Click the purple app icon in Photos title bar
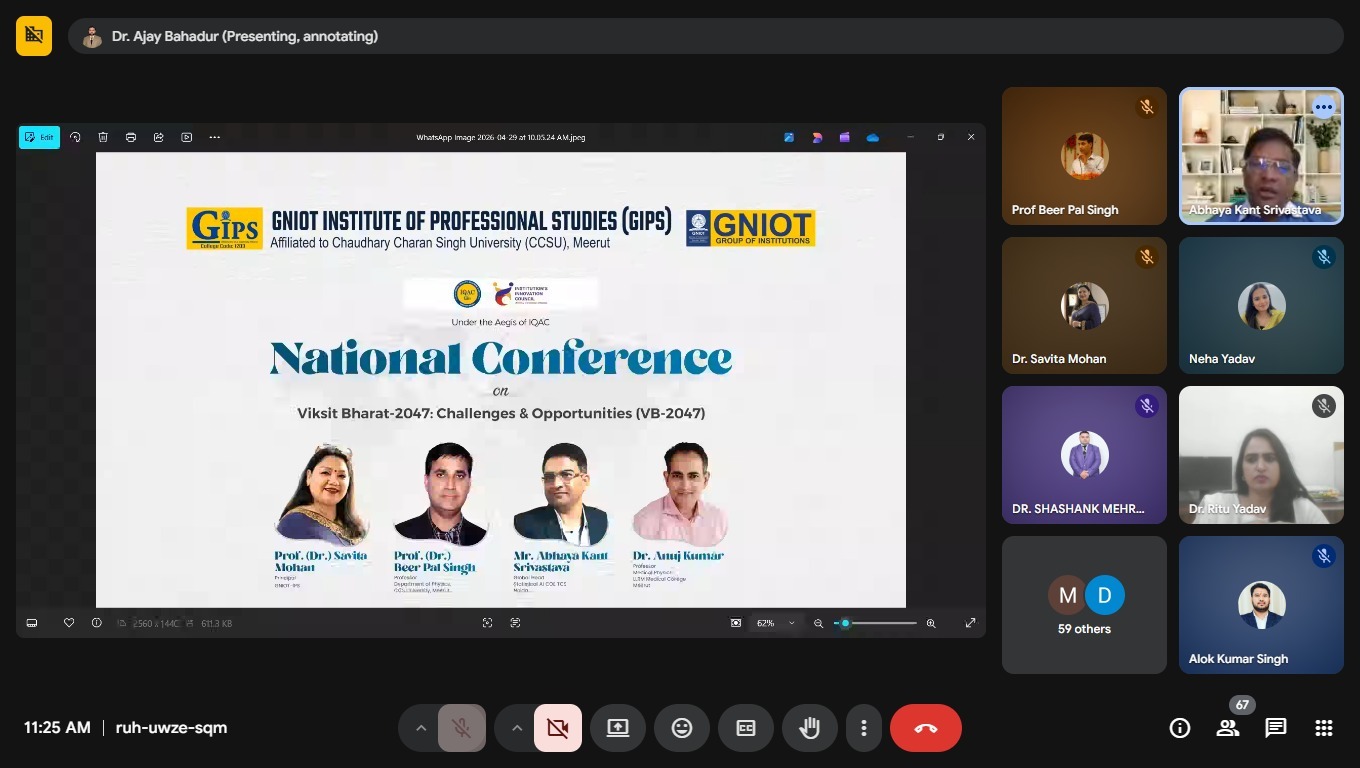Viewport: 1360px width, 768px height. coord(845,137)
